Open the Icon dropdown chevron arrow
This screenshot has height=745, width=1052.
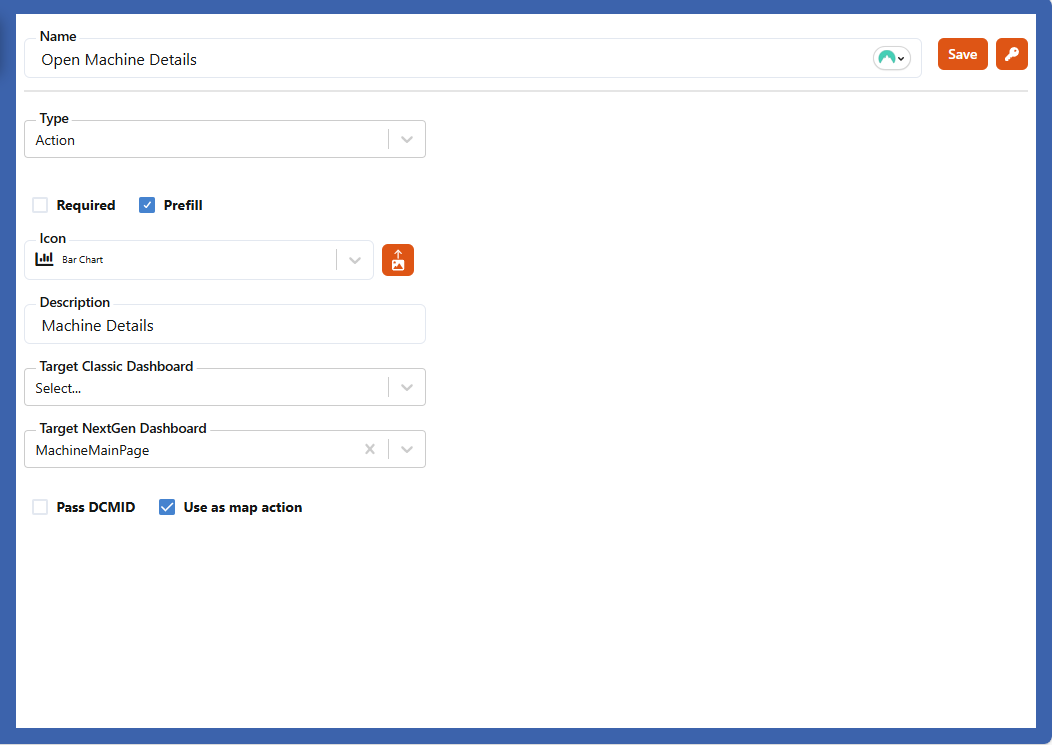[x=355, y=260]
